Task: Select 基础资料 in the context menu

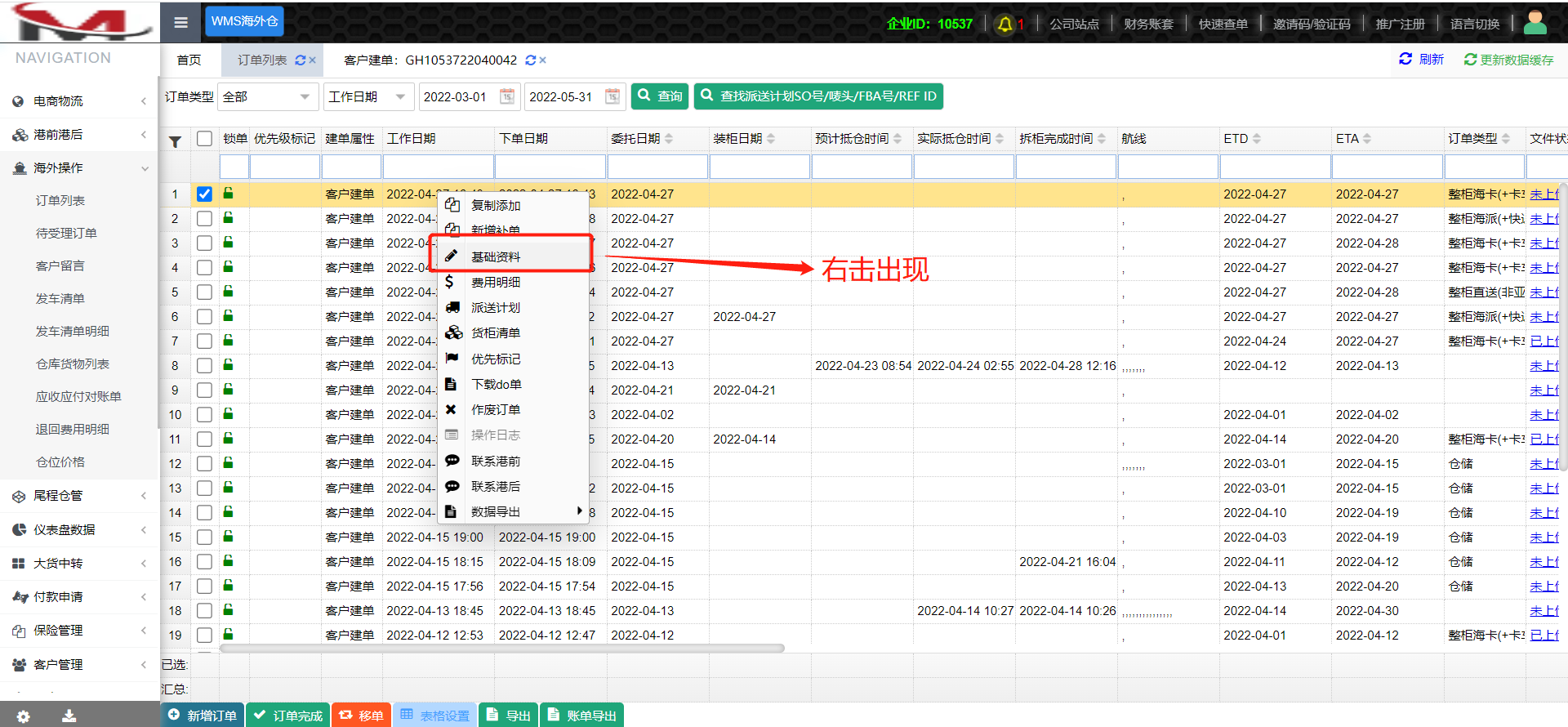Action: (x=514, y=256)
